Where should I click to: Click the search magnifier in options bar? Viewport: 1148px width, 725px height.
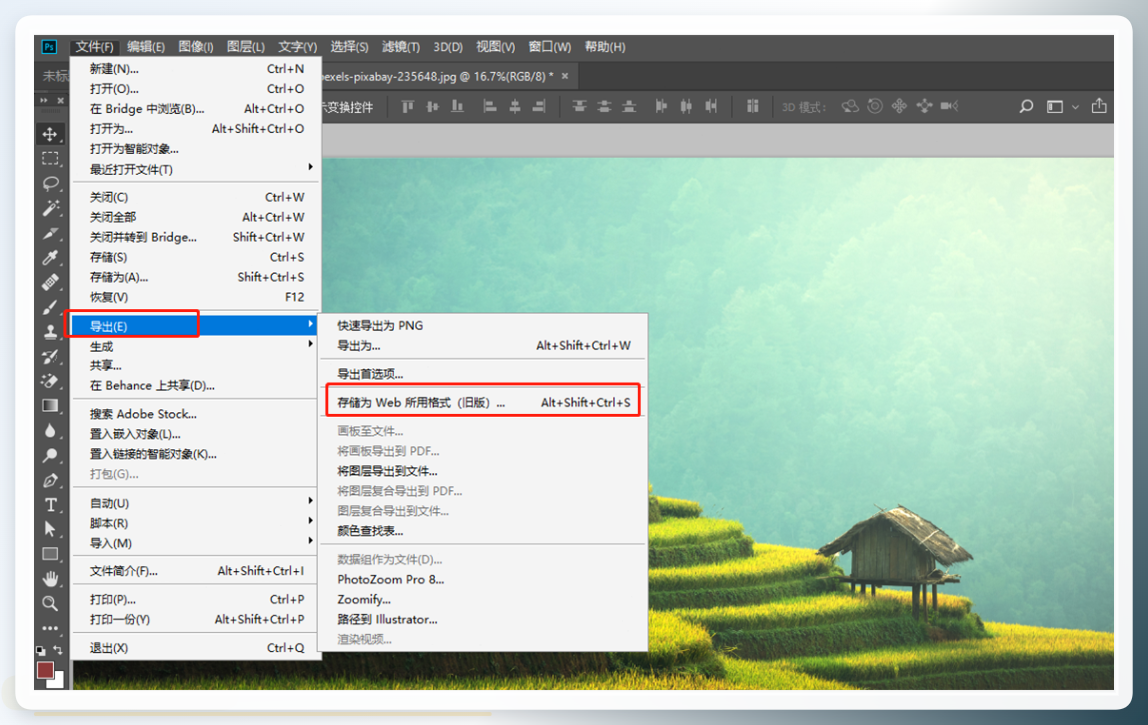click(x=1026, y=106)
